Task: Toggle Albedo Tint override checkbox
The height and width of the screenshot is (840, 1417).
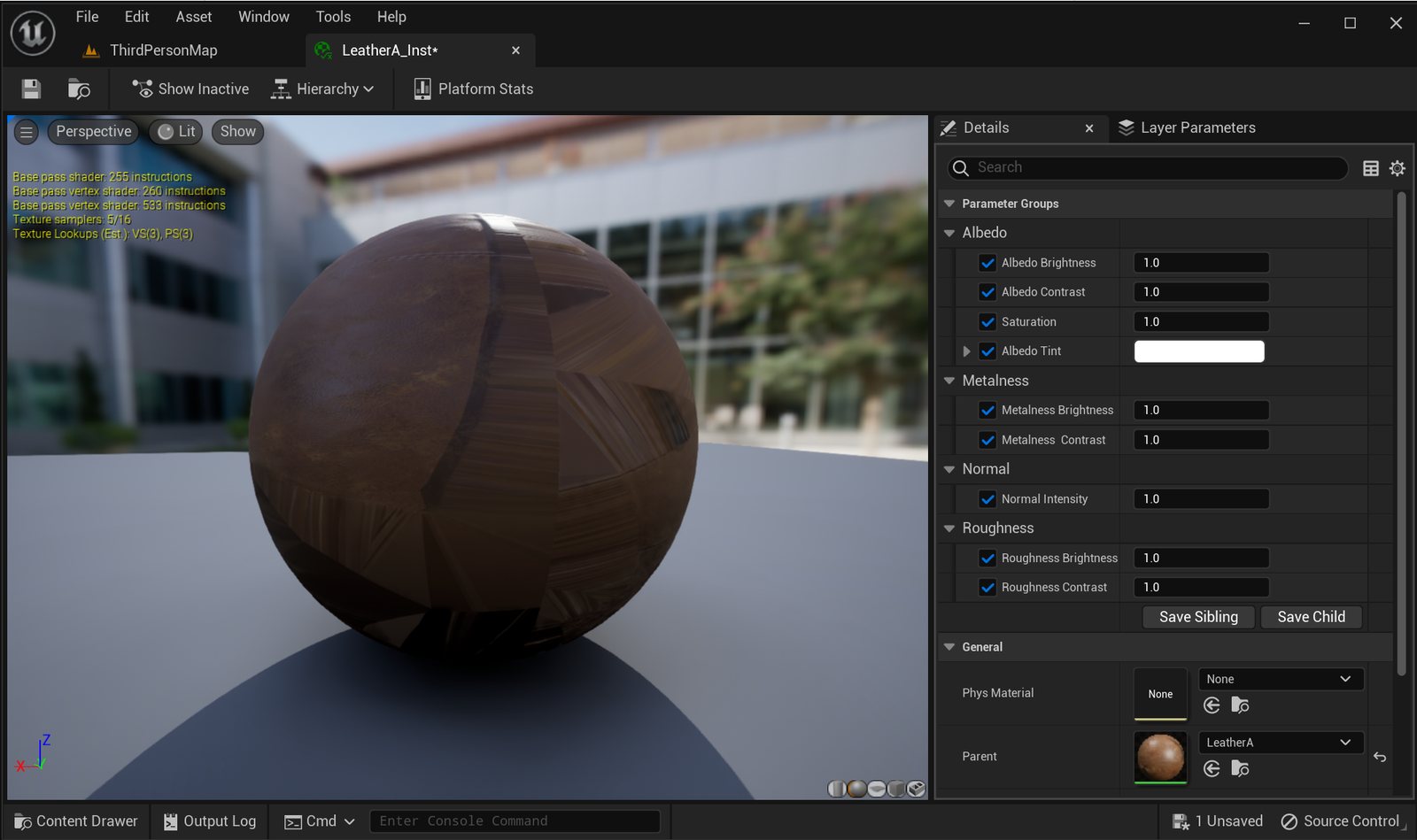Action: [987, 351]
